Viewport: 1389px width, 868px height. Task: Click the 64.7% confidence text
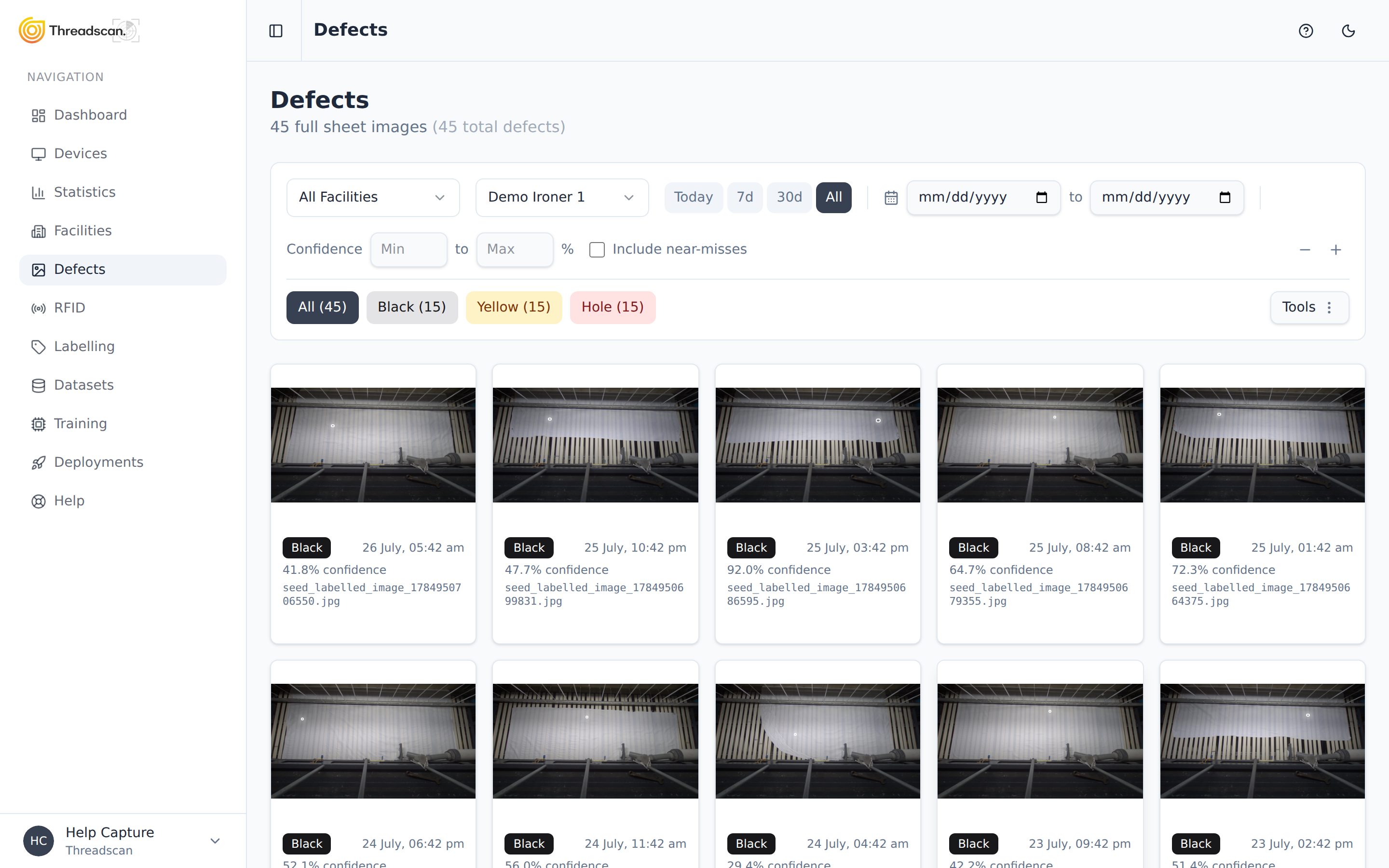[1001, 570]
